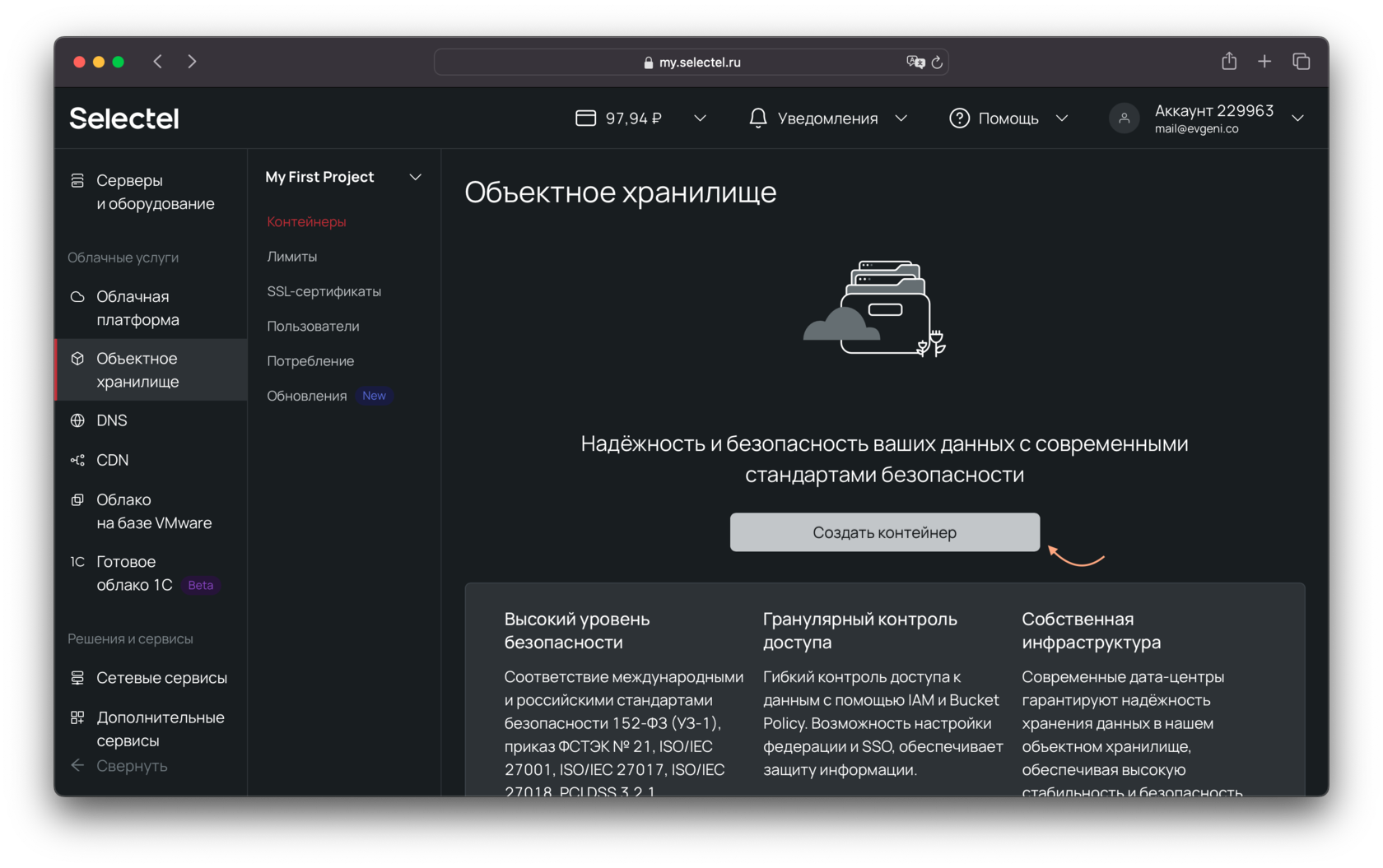Click the Сетевые сервисы link
This screenshot has height=868, width=1383.
pyautogui.click(x=161, y=678)
